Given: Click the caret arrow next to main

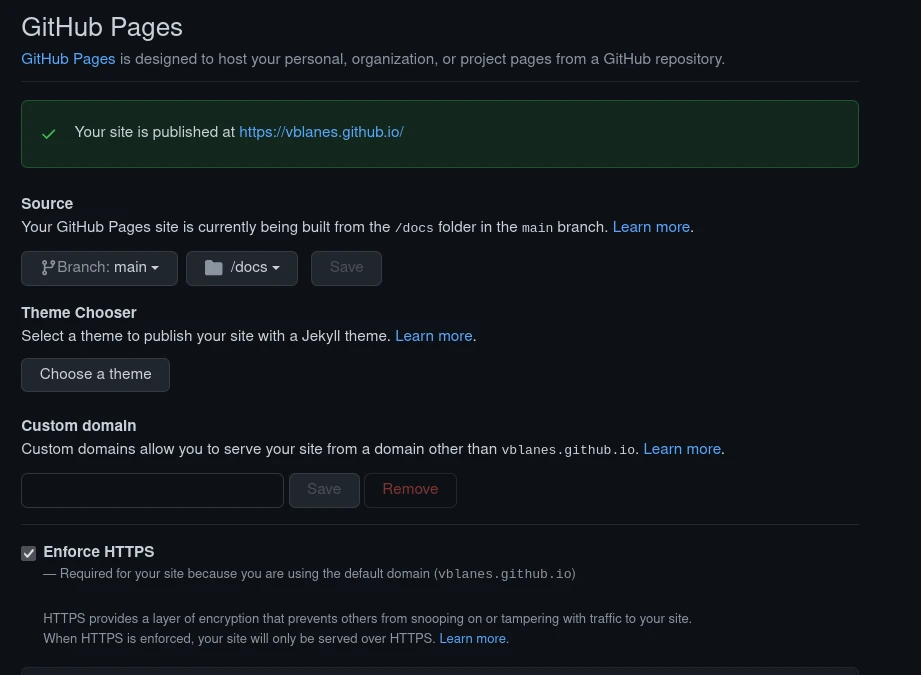Looking at the screenshot, I should point(155,269).
